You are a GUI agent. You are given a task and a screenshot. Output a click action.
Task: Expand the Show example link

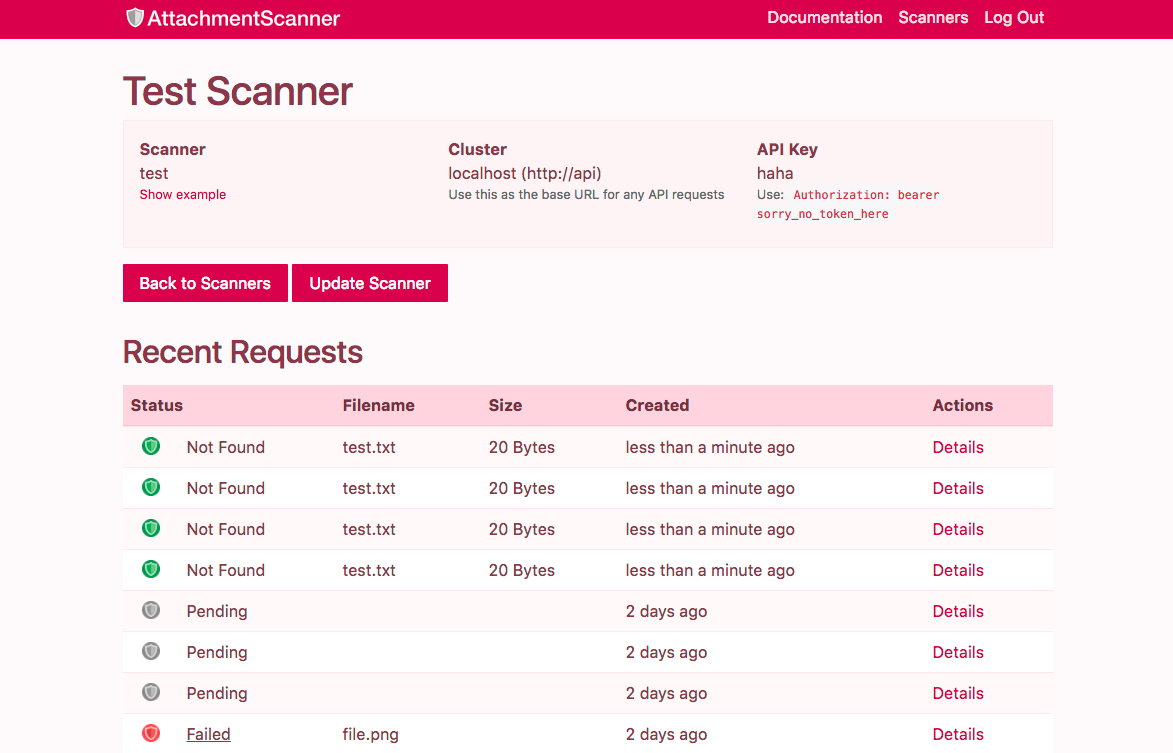click(x=183, y=195)
